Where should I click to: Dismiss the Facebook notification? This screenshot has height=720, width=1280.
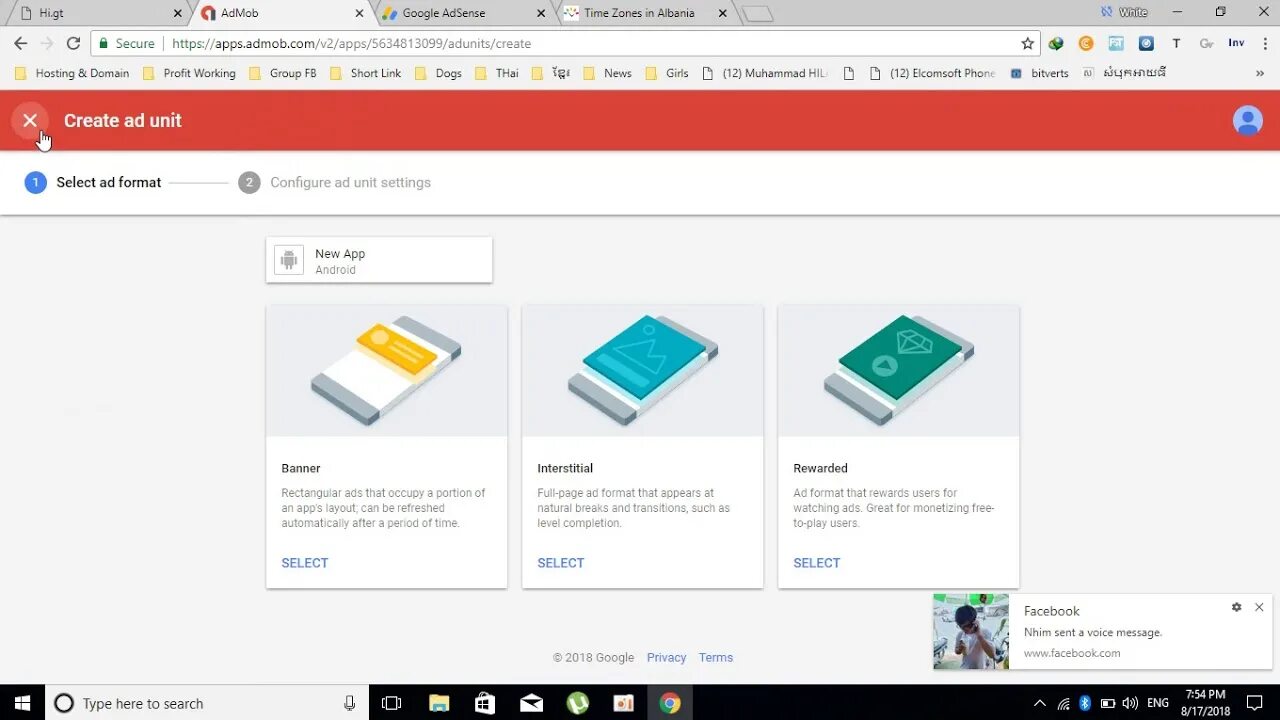(x=1259, y=607)
